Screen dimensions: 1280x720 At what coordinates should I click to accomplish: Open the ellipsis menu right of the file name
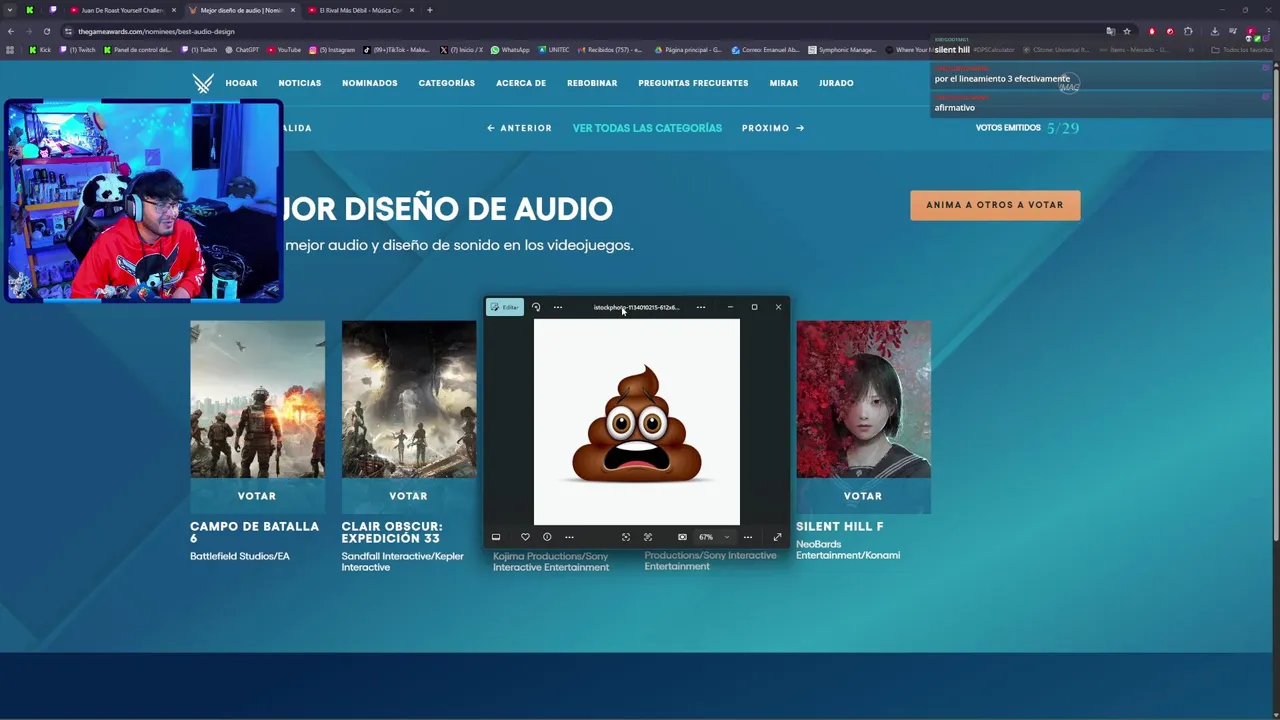(701, 307)
